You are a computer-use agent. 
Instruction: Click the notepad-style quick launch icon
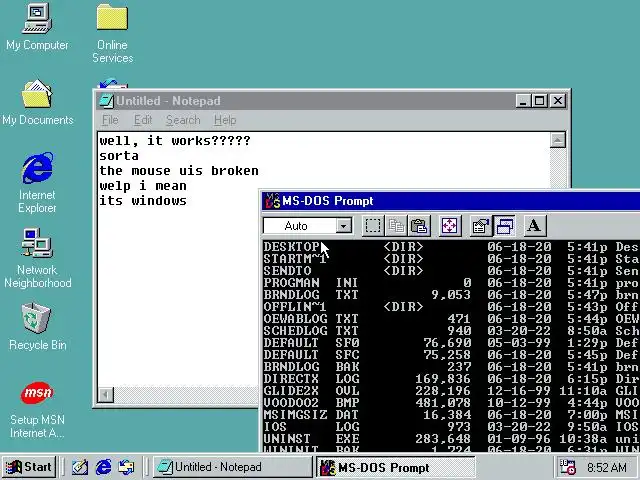pos(80,467)
